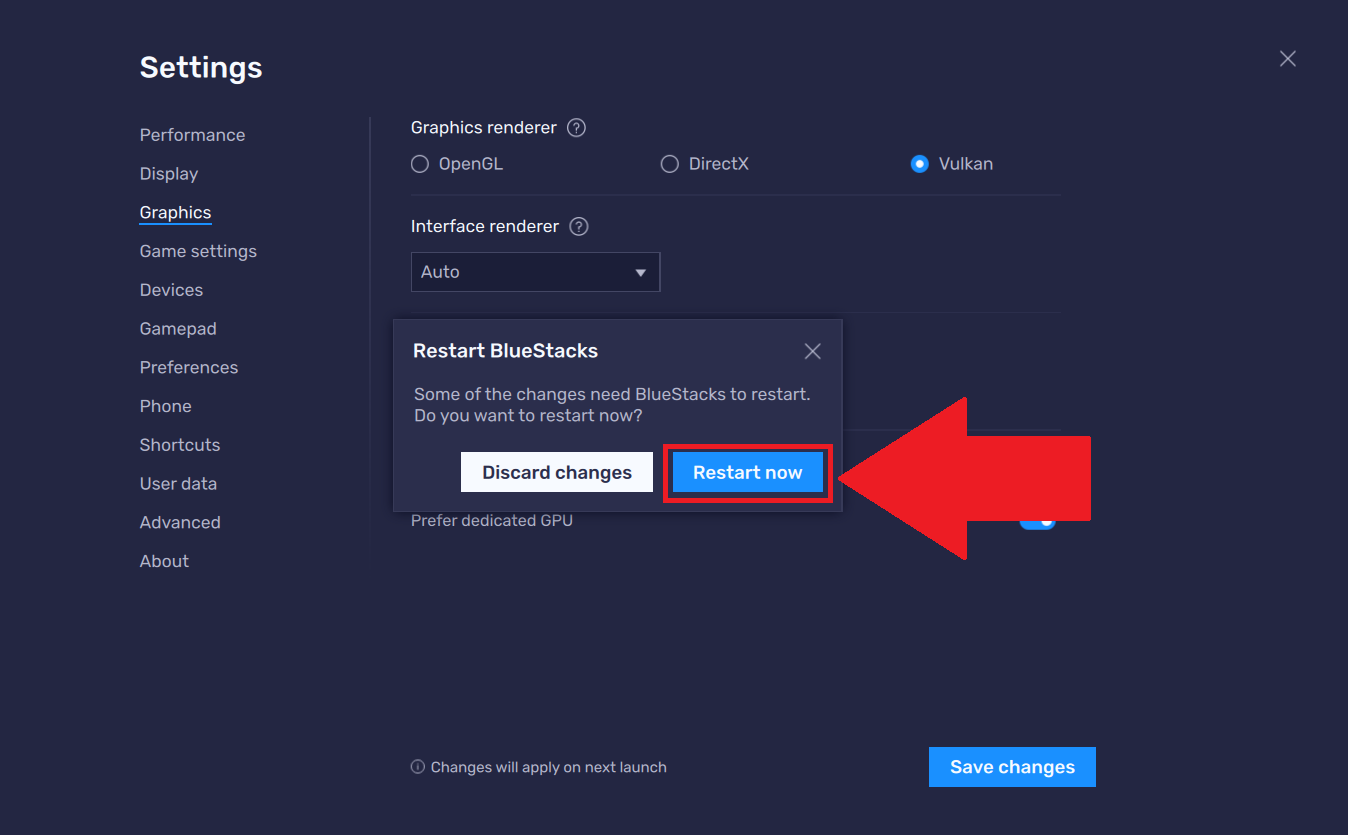
Task: Open the Gamepad settings tab
Action: click(x=178, y=329)
